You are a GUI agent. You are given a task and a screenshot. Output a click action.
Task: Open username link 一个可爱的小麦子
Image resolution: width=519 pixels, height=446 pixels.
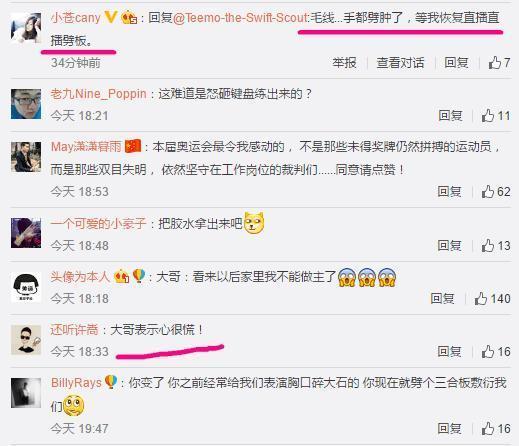[x=99, y=224]
